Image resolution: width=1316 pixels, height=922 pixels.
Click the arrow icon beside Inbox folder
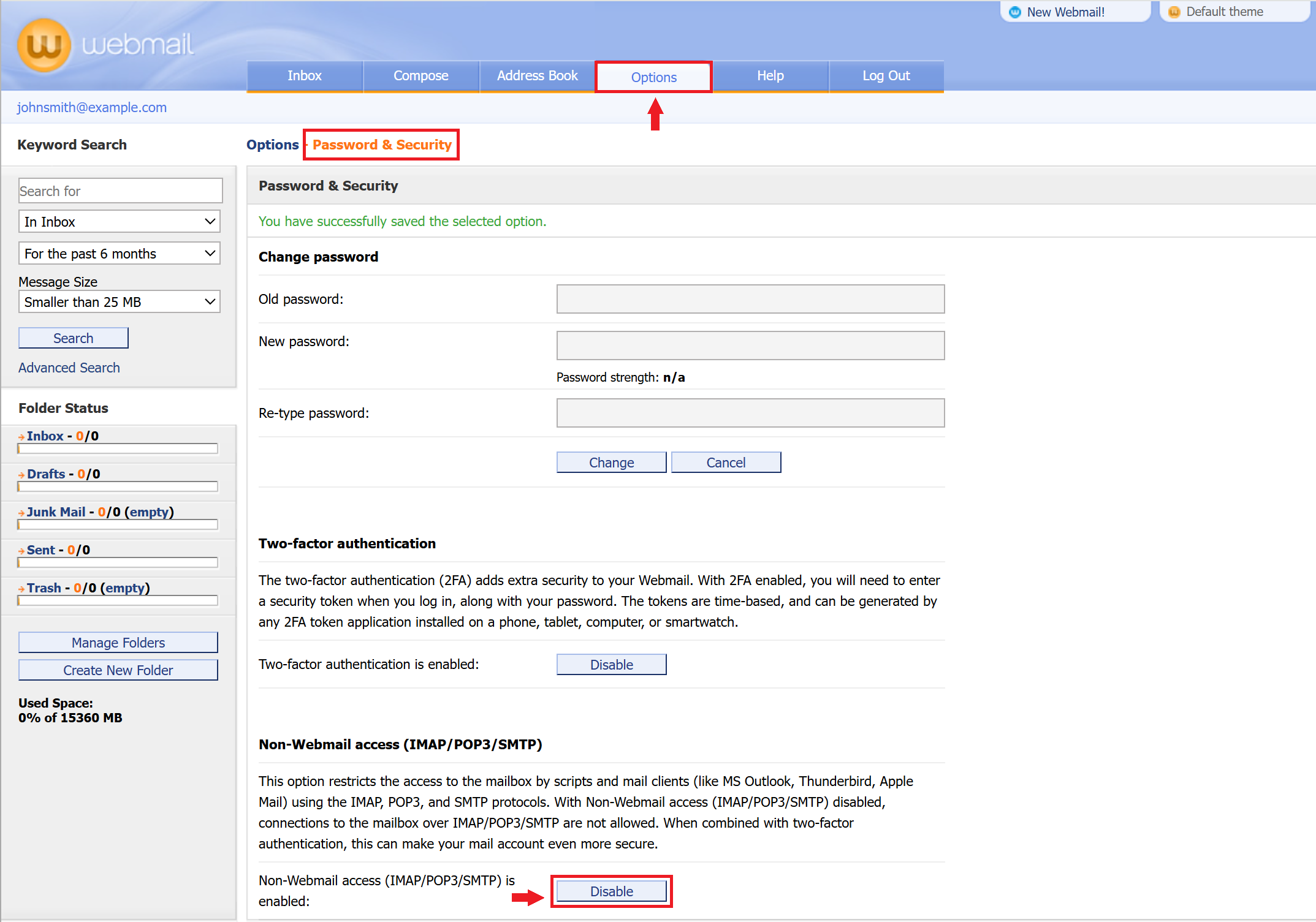[21, 437]
